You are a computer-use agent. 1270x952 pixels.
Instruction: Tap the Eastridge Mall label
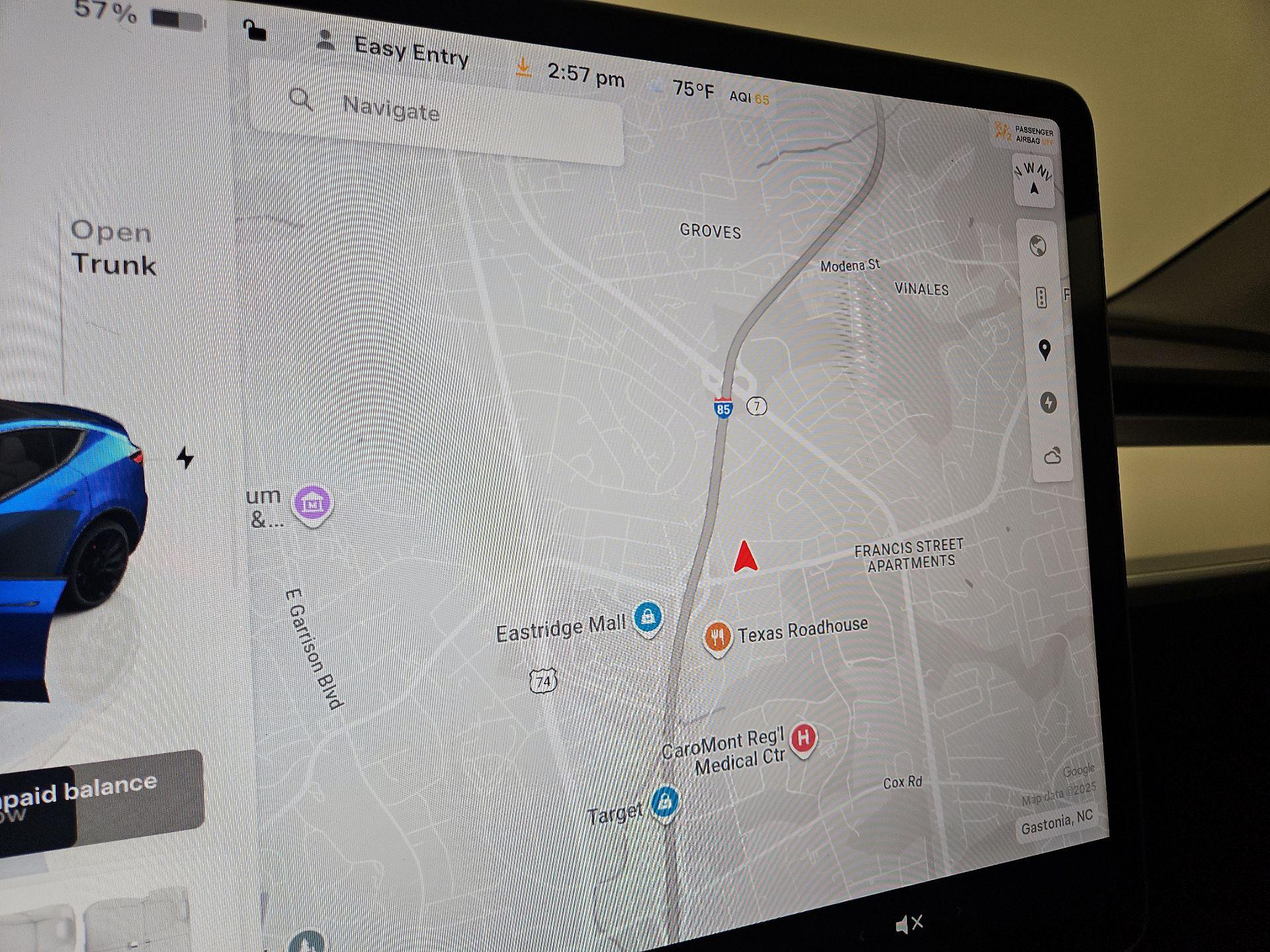click(561, 627)
